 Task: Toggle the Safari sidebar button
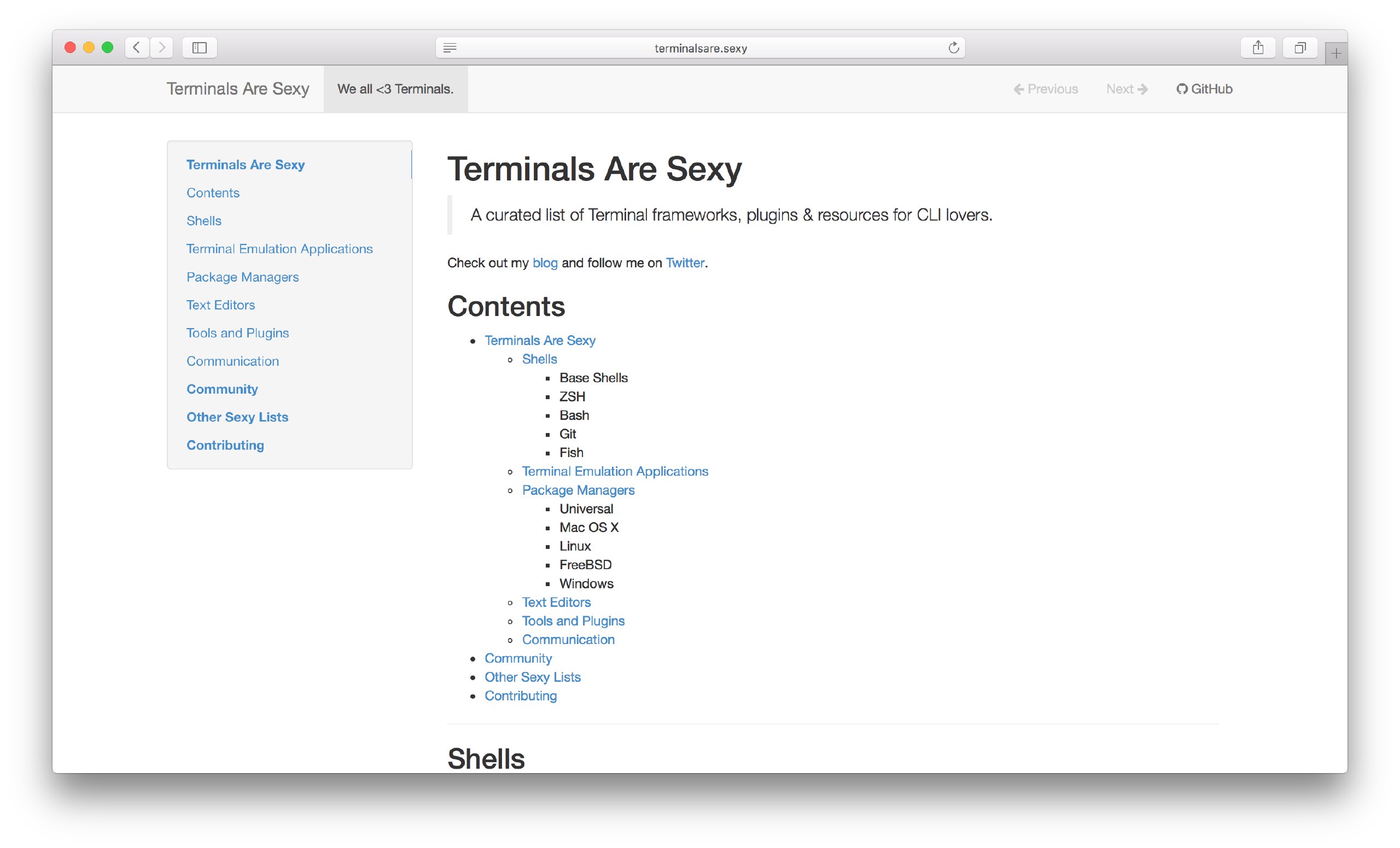(200, 48)
